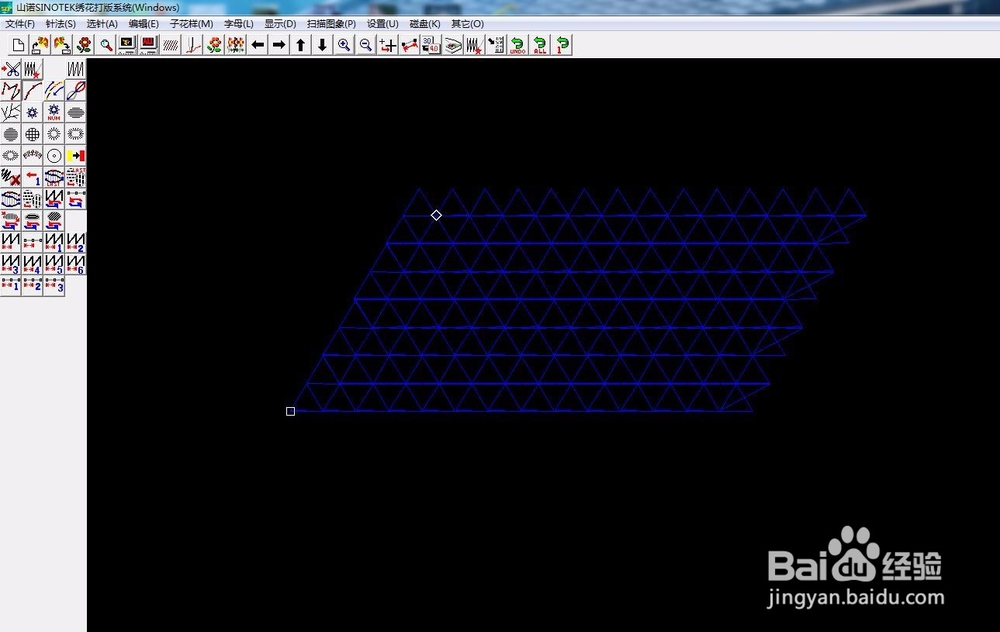Select the yellow-to-red arrow color change tool
1000x632 pixels.
click(75, 156)
